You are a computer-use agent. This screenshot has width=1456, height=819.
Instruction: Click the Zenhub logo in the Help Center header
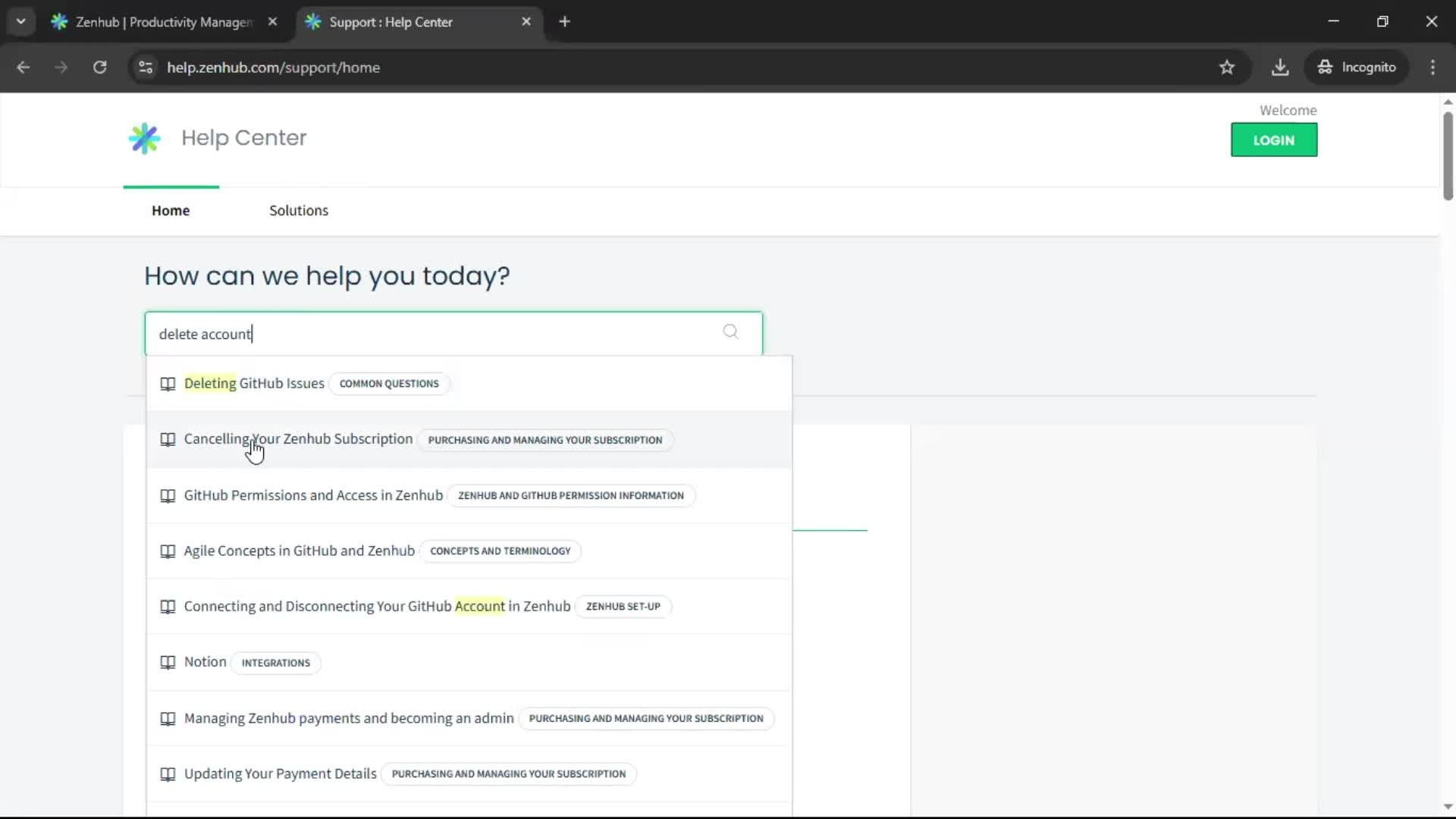[144, 138]
